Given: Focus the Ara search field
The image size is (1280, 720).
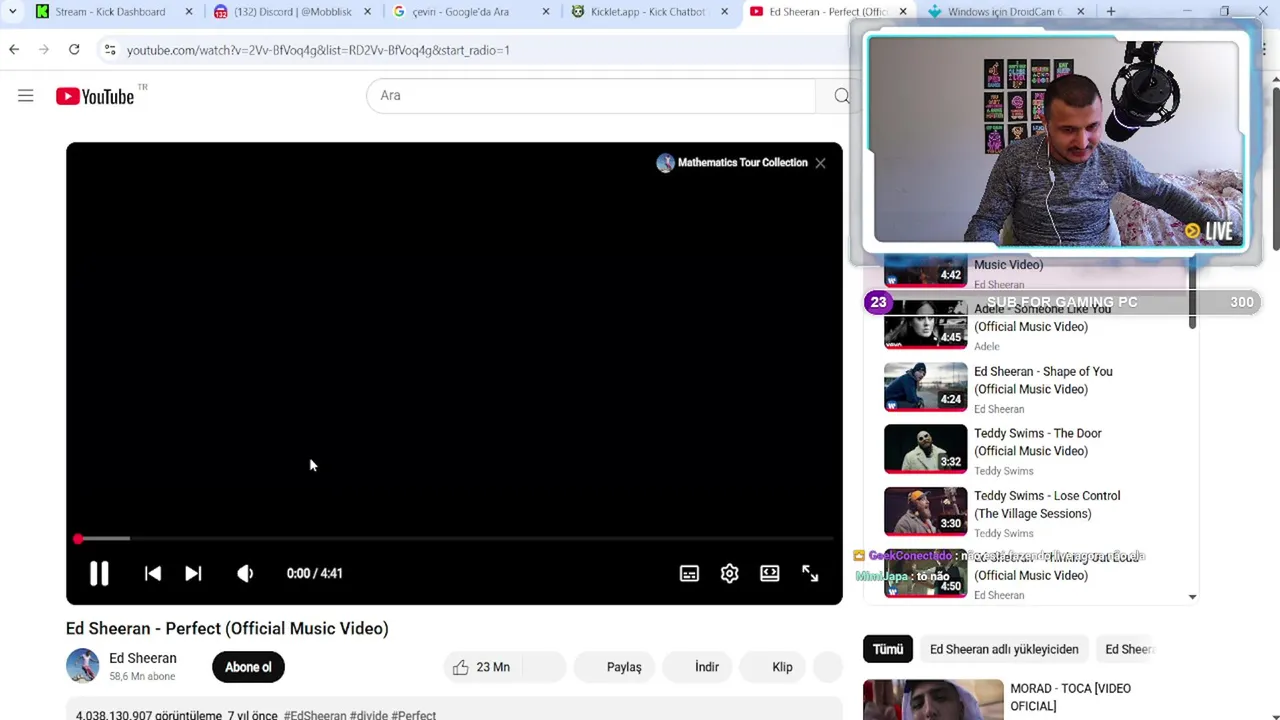Looking at the screenshot, I should pyautogui.click(x=590, y=95).
